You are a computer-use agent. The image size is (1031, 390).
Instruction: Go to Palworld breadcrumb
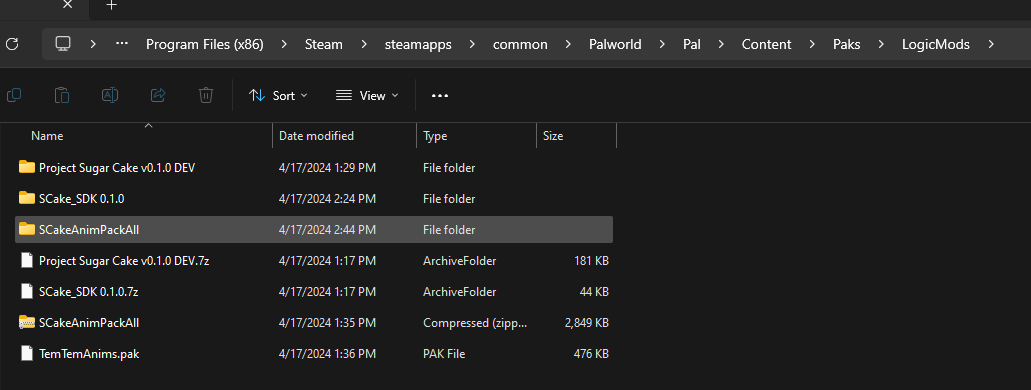(615, 44)
